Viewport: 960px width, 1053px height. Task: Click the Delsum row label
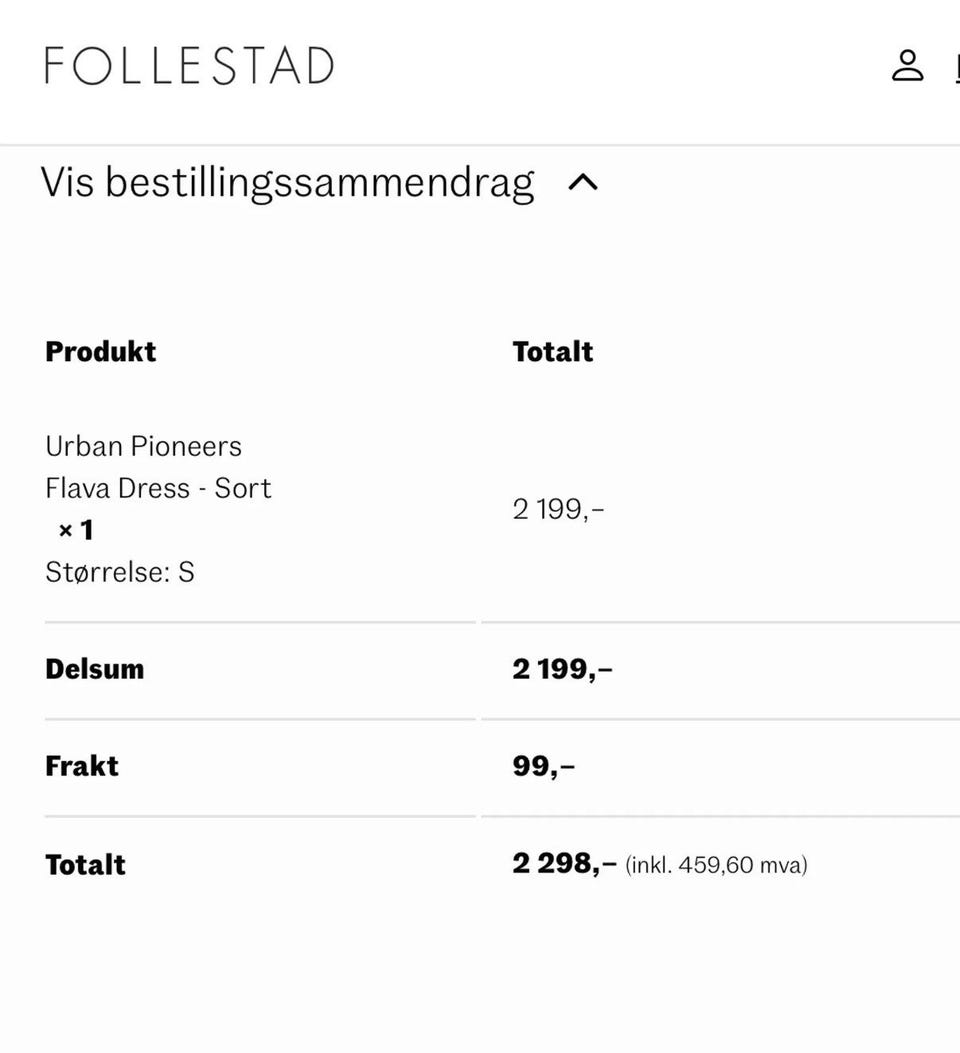click(95, 669)
